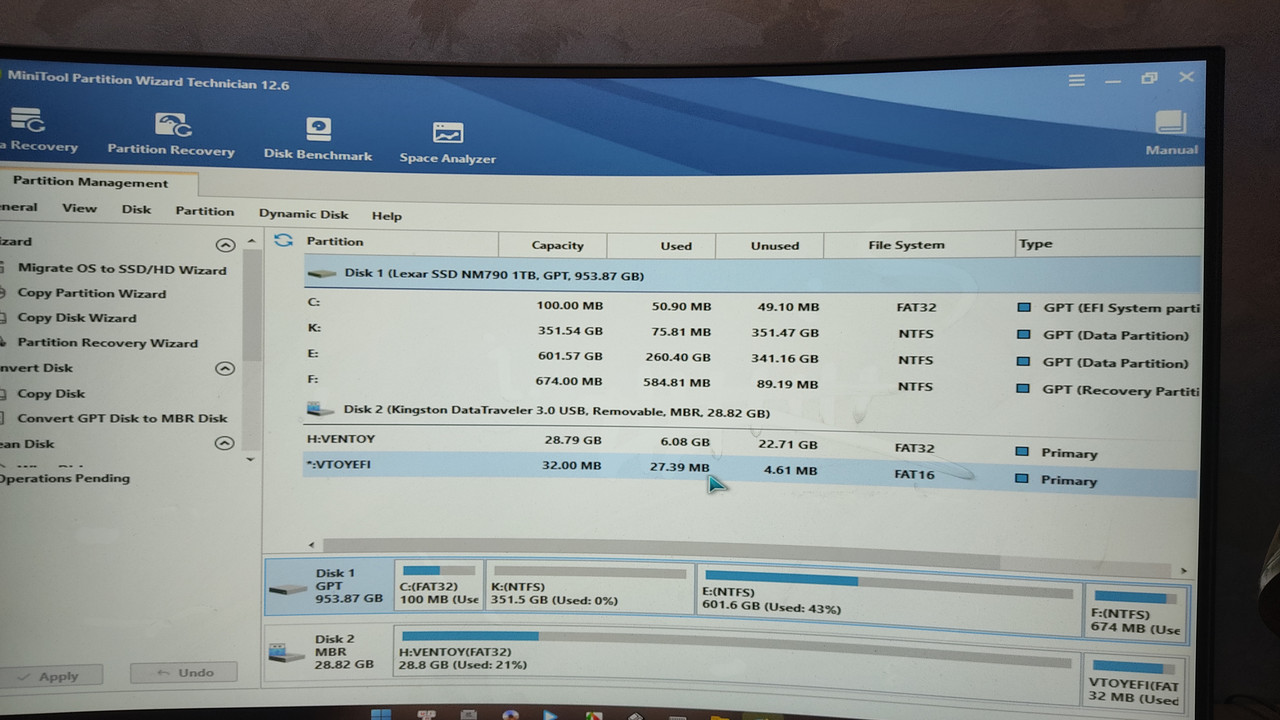Open the View menu

(79, 208)
